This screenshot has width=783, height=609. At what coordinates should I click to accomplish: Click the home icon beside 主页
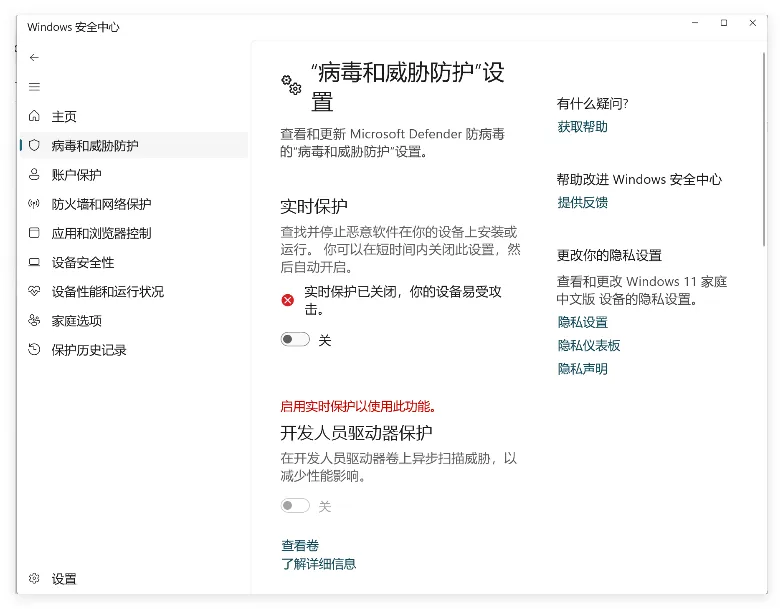[x=34, y=116]
